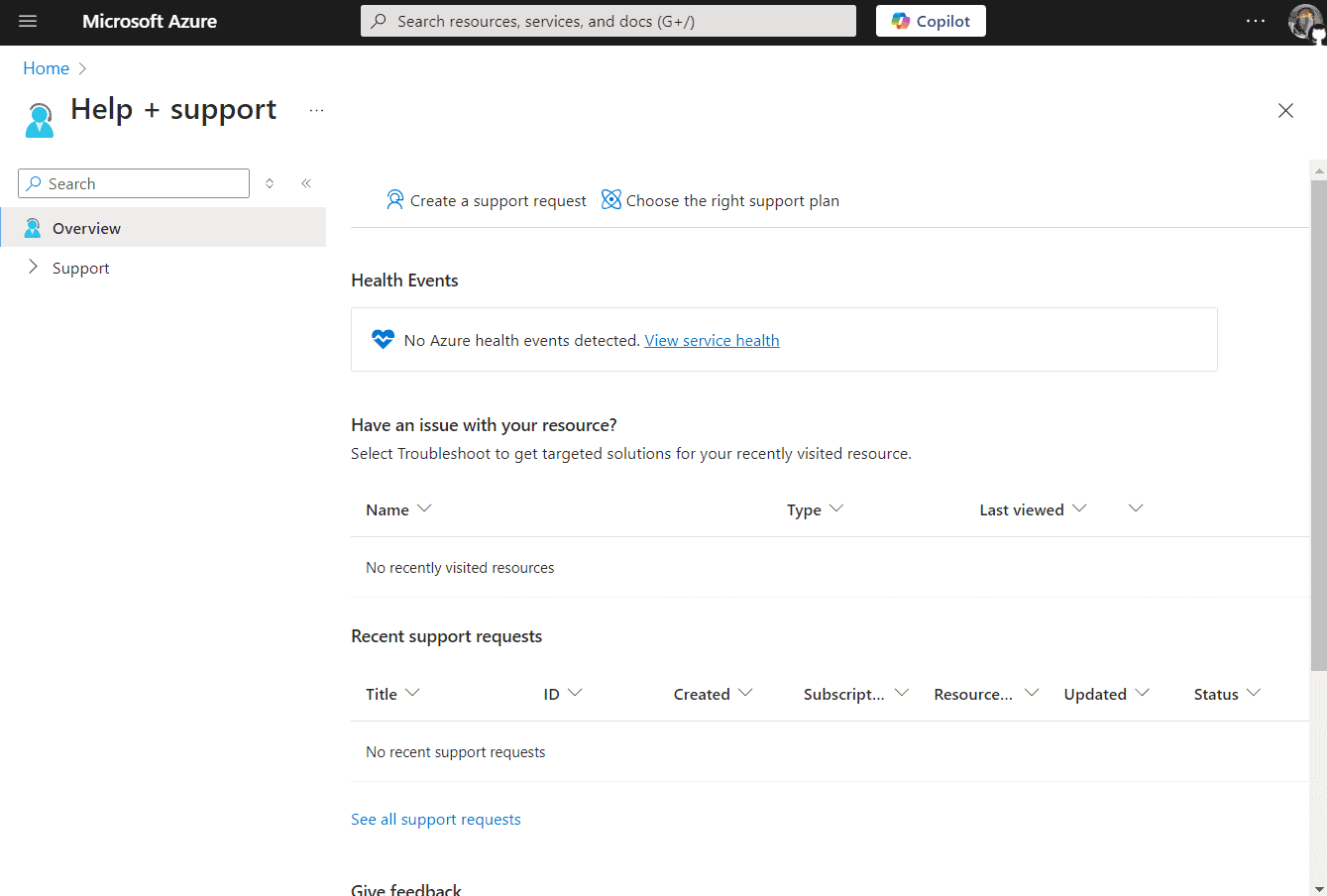The image size is (1327, 896).
Task: Open the account avatar menu
Action: 1304,21
